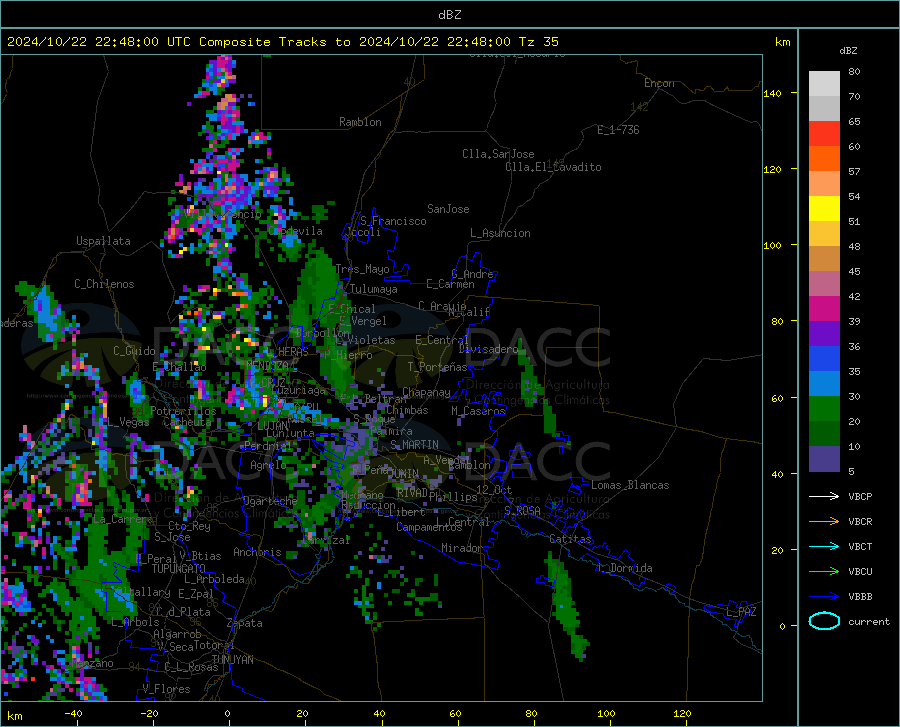Click the 'Manzano' map label
Image resolution: width=900 pixels, height=727 pixels.
pos(93,663)
